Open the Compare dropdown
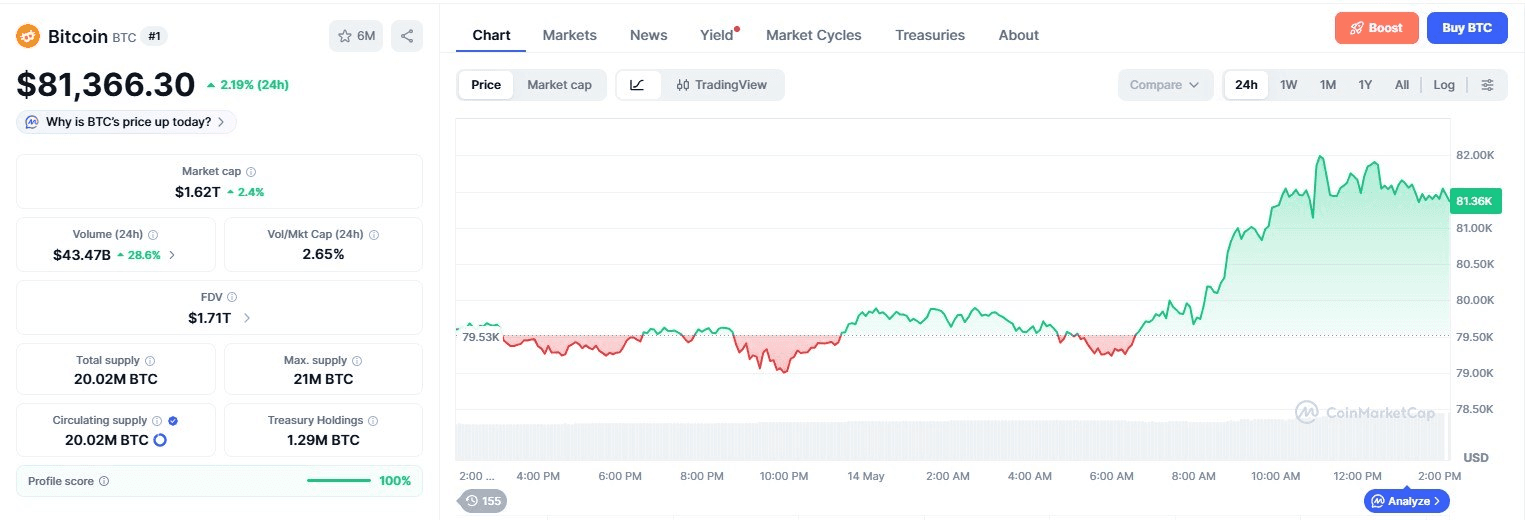Viewport: 1525px width, 520px height. click(1165, 85)
